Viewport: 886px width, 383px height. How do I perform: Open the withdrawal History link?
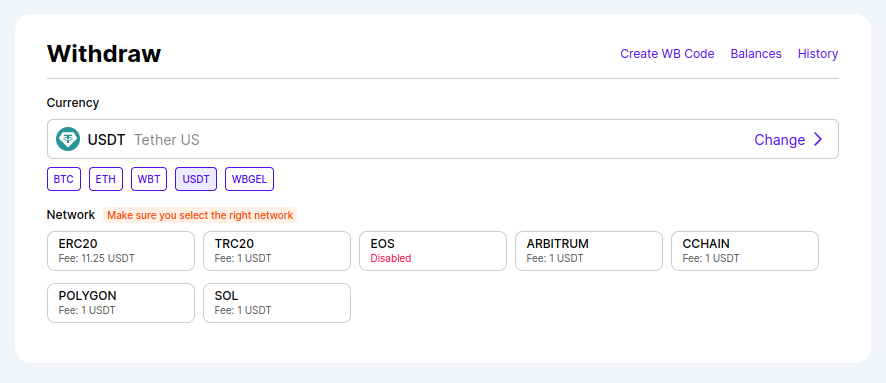[x=818, y=54]
